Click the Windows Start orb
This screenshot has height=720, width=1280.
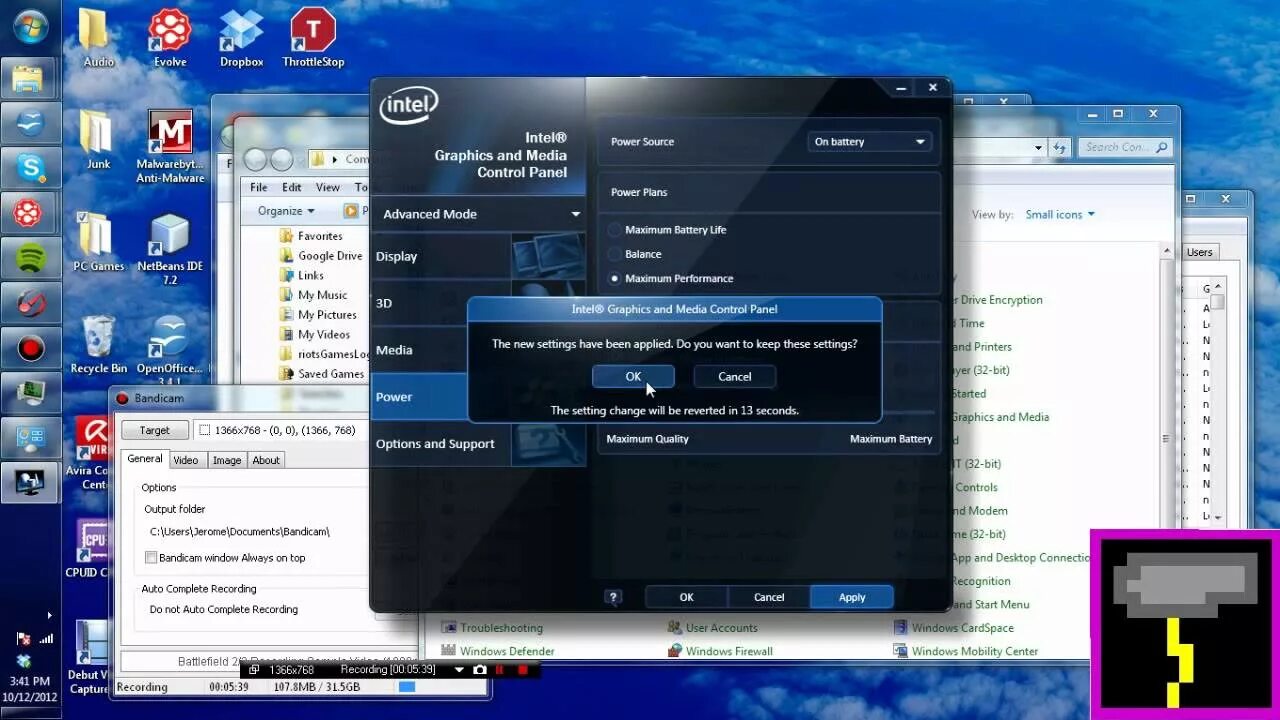29,26
